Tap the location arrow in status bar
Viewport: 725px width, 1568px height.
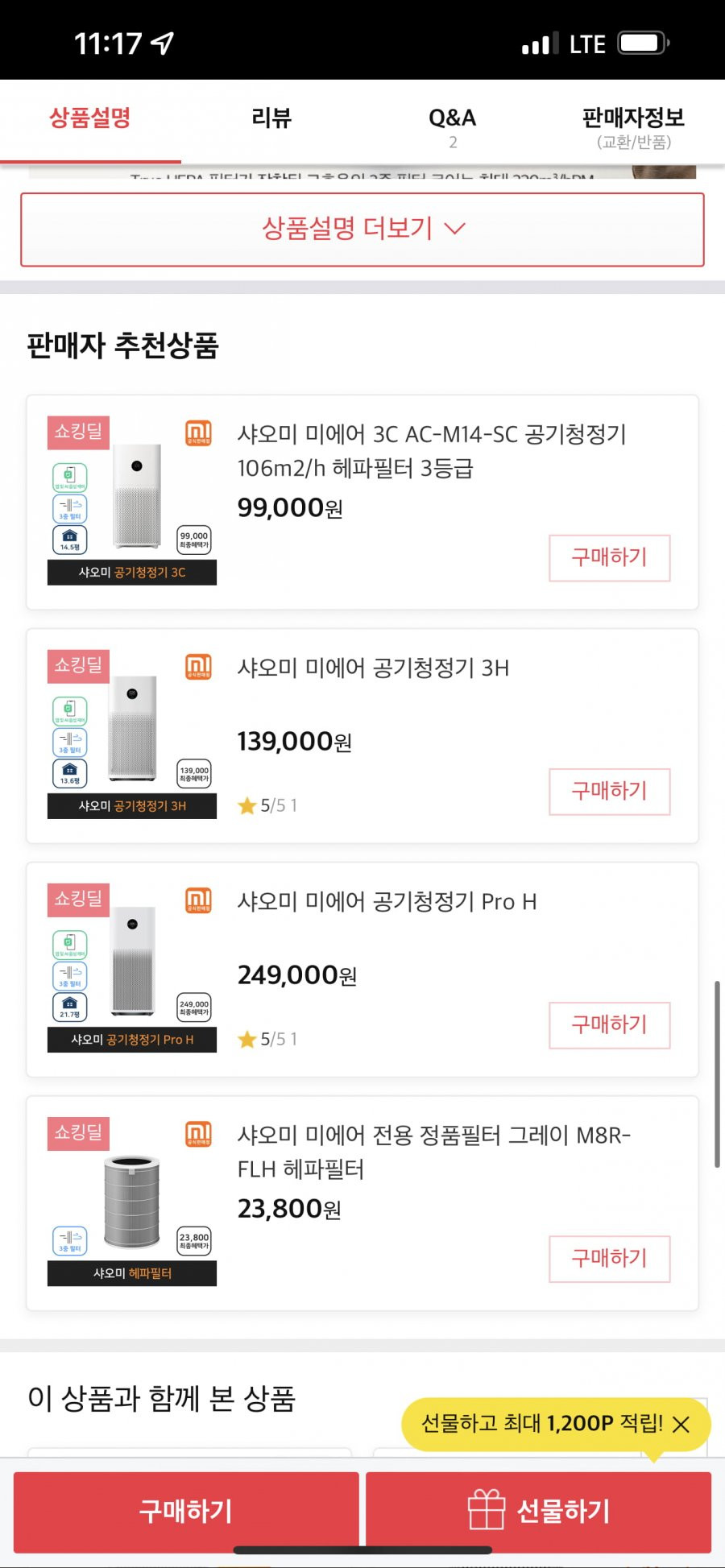163,43
